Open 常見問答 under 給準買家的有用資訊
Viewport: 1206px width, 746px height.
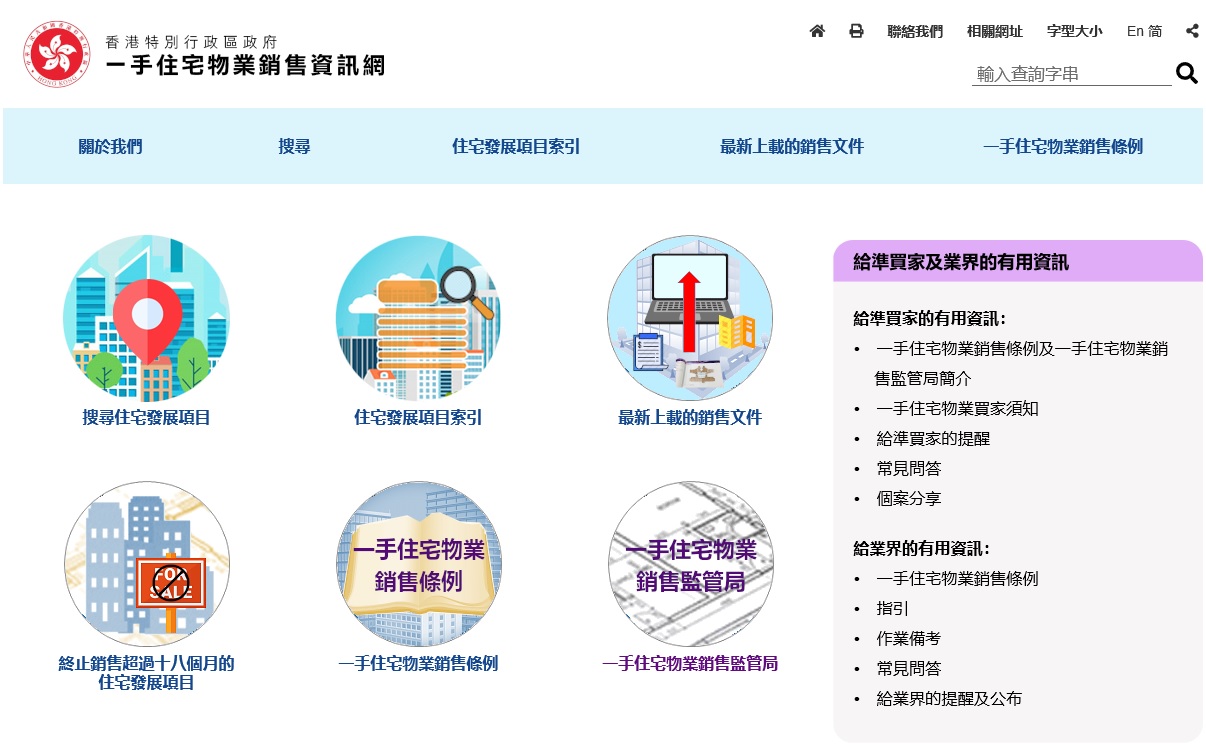tap(908, 468)
